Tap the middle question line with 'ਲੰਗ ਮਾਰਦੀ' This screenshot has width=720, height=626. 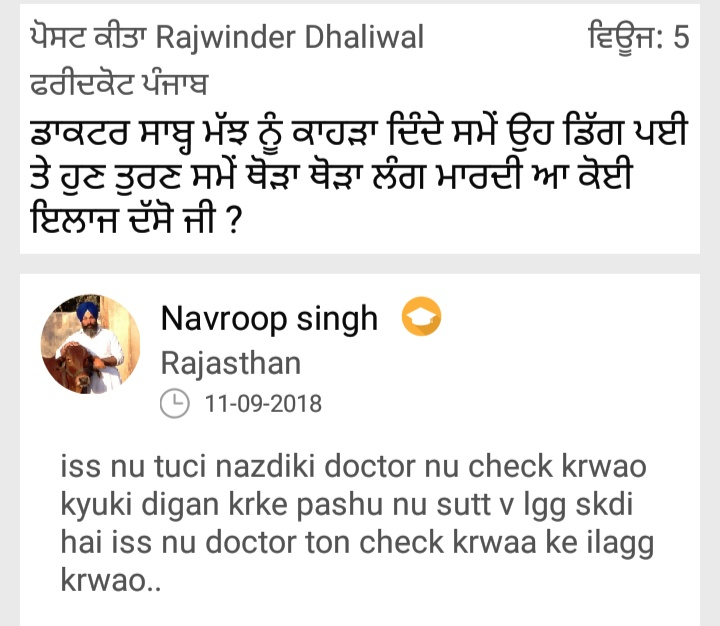click(x=331, y=176)
